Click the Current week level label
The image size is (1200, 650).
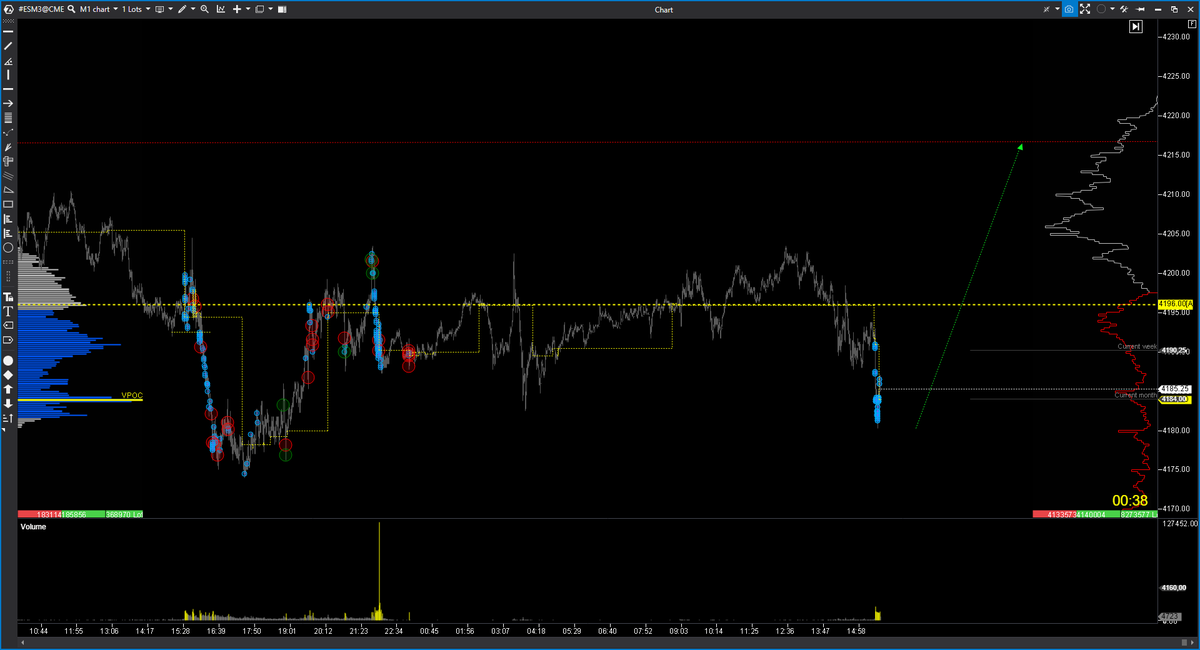(1137, 346)
